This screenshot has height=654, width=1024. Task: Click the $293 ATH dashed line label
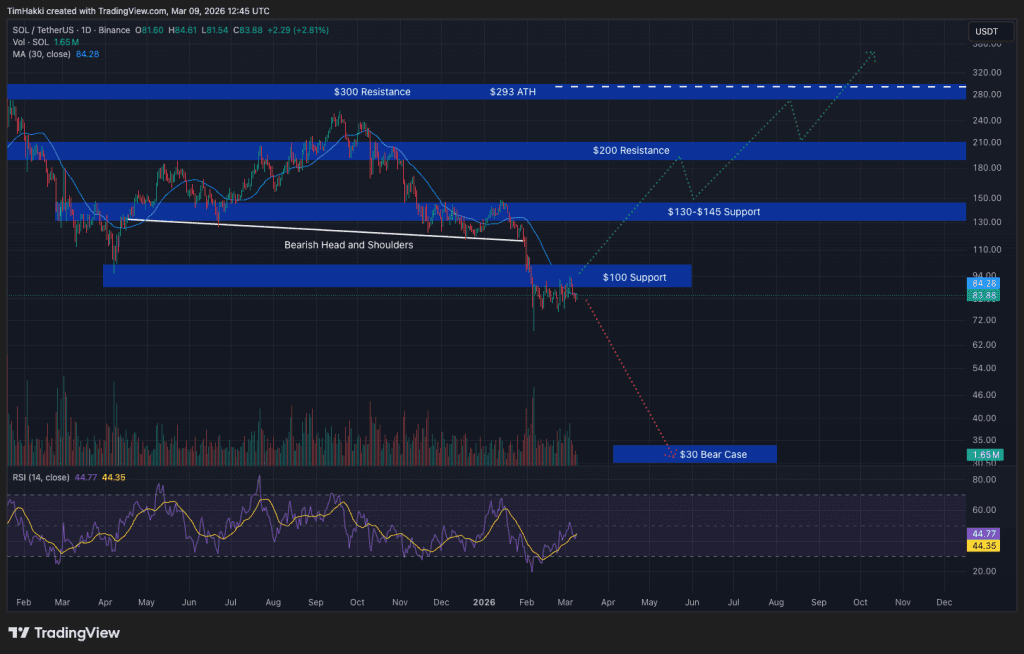tap(513, 92)
